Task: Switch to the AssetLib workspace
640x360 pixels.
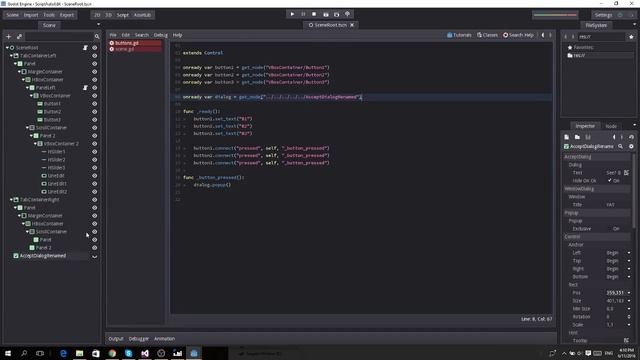Action: tap(142, 15)
